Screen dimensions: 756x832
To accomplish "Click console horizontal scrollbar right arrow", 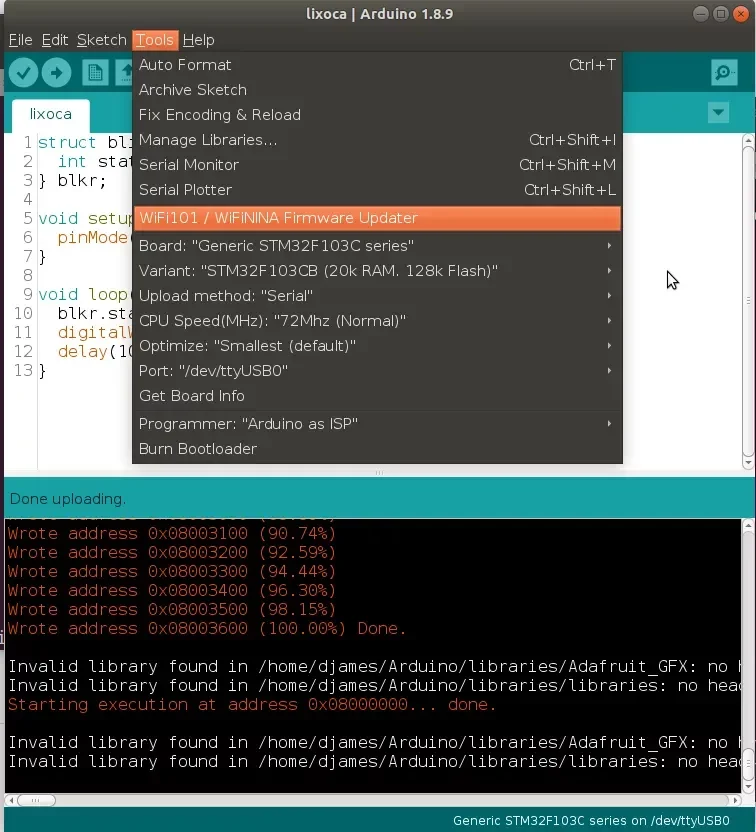I will coord(735,800).
